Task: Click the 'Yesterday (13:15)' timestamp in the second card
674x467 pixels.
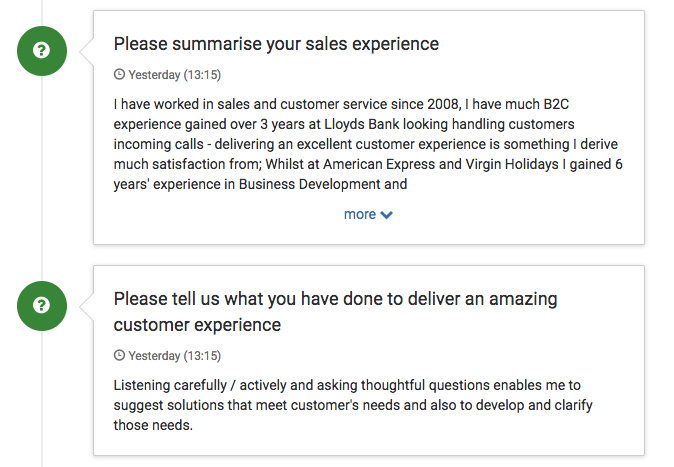Action: coord(175,356)
